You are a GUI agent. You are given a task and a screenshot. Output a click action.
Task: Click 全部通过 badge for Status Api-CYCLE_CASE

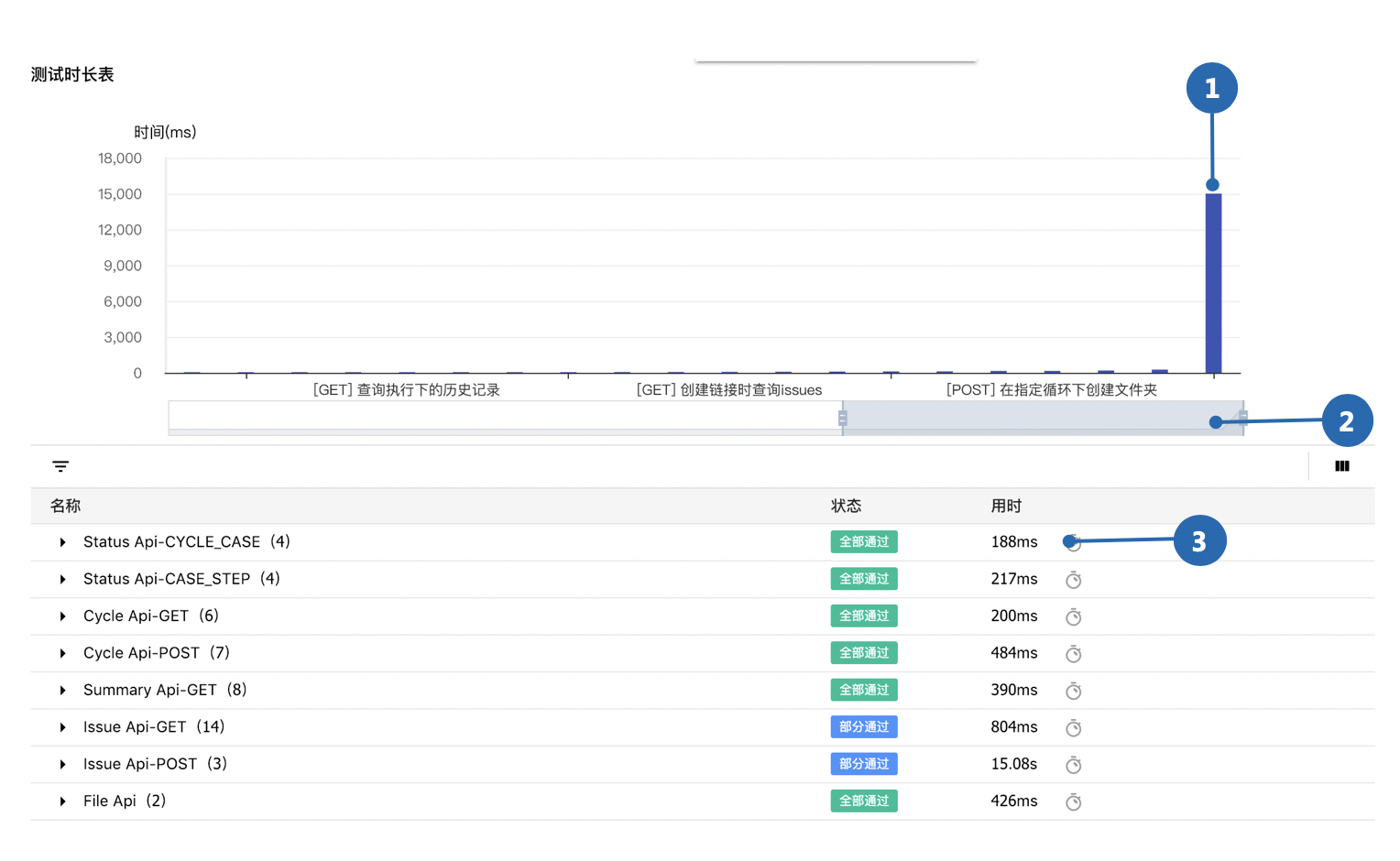click(x=864, y=542)
